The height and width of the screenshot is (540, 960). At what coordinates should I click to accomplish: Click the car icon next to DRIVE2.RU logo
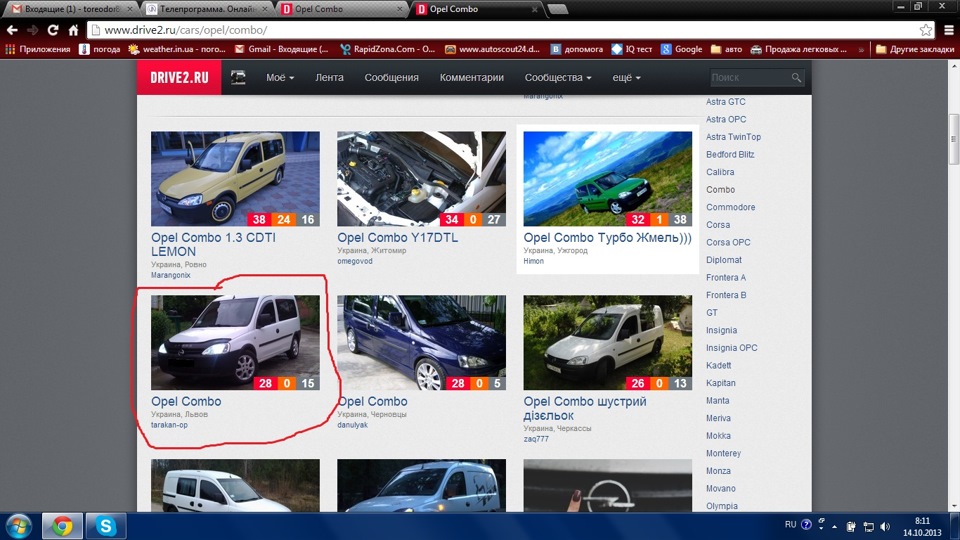pos(238,77)
